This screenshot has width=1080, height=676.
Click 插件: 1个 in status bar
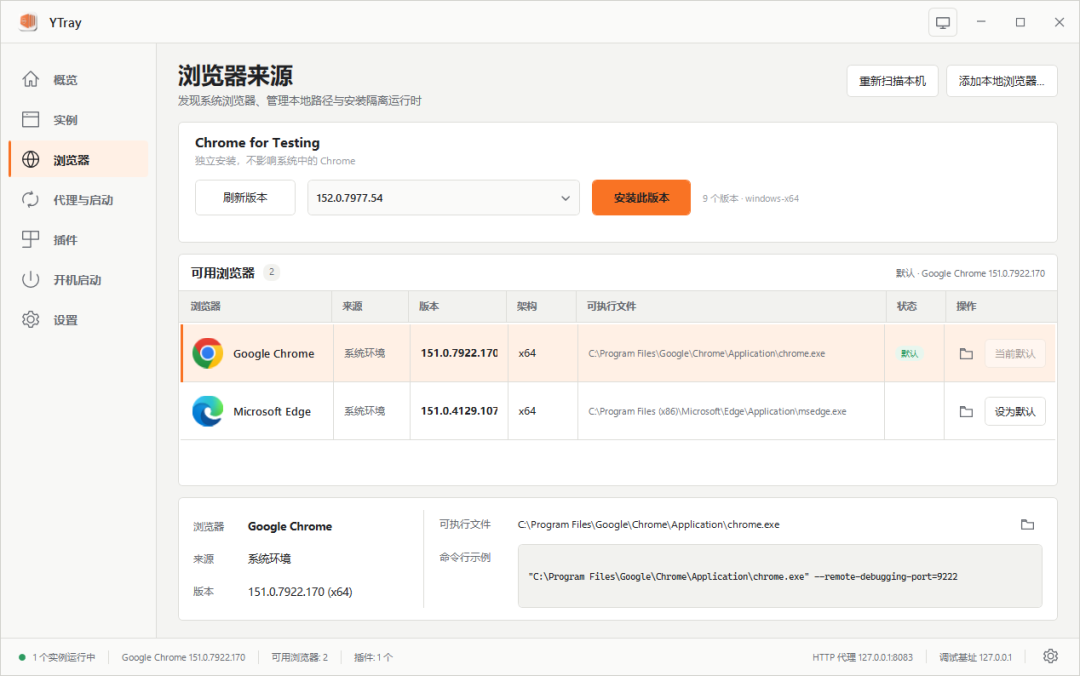pyautogui.click(x=373, y=657)
